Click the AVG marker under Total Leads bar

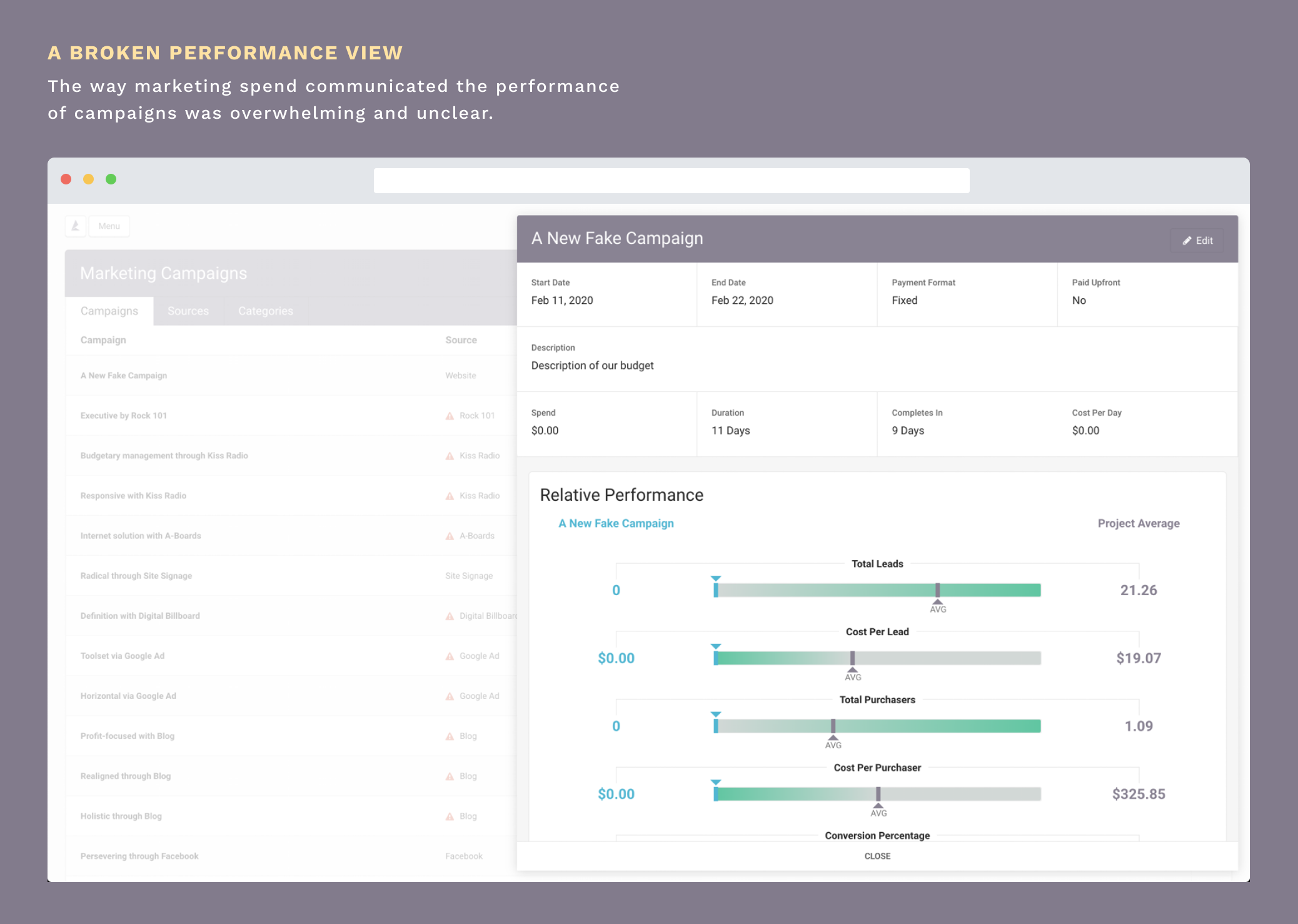click(x=938, y=605)
